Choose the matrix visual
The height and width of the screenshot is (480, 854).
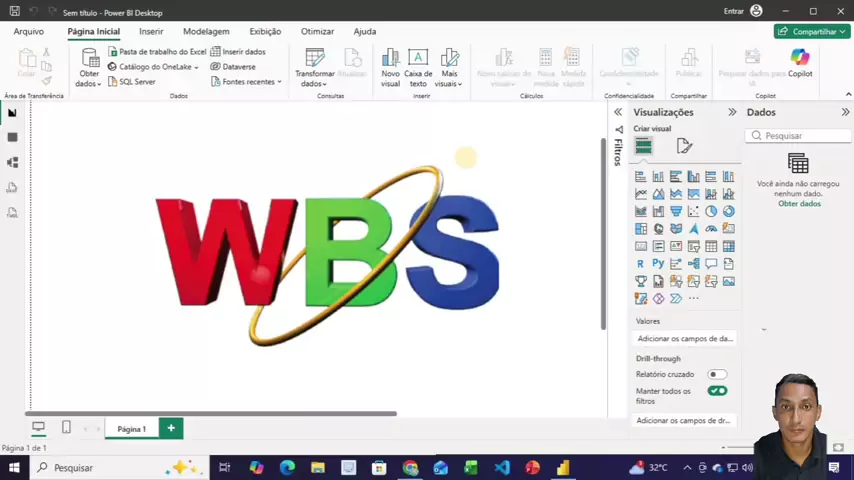point(729,246)
